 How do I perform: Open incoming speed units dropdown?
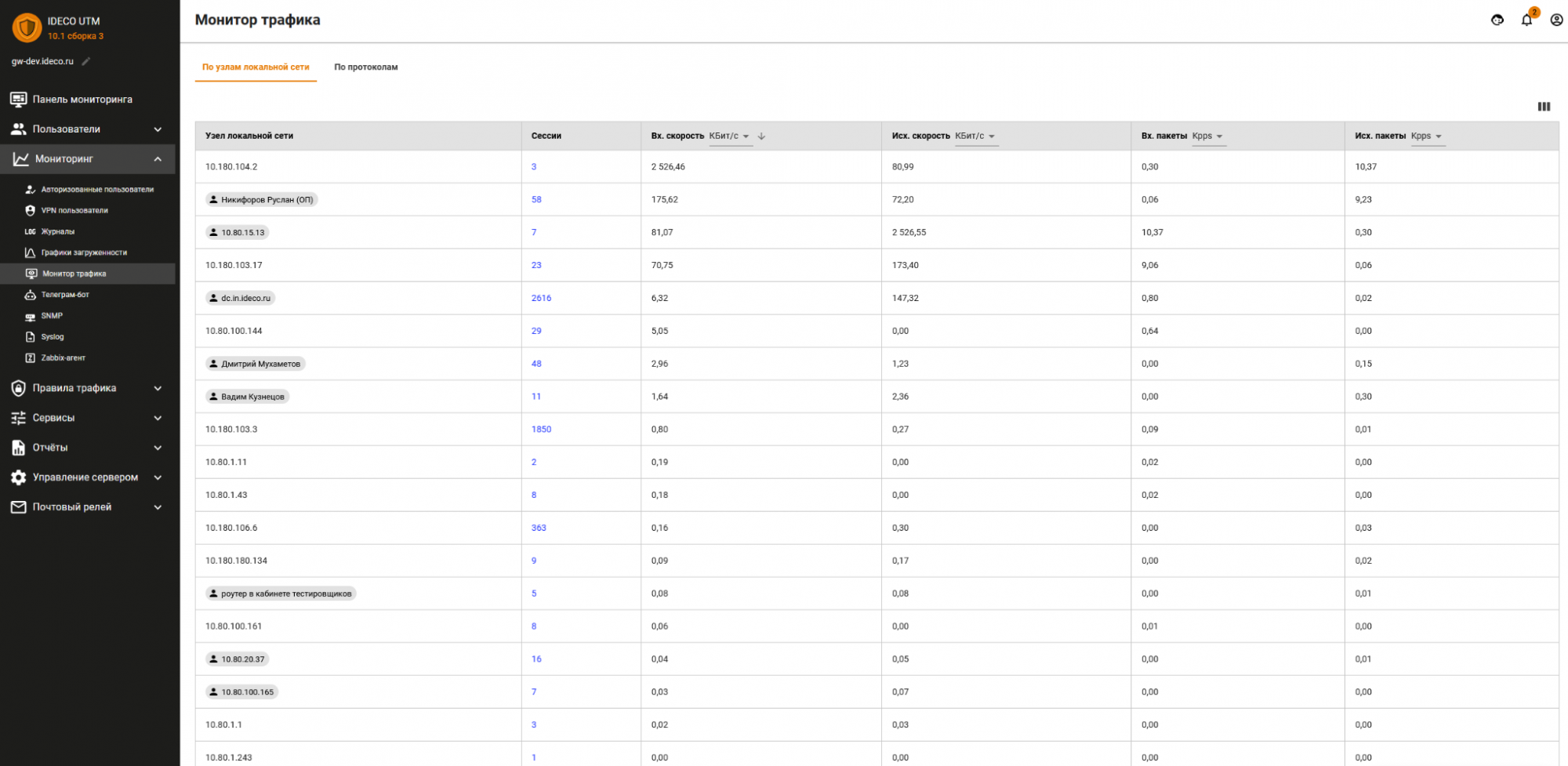point(729,136)
